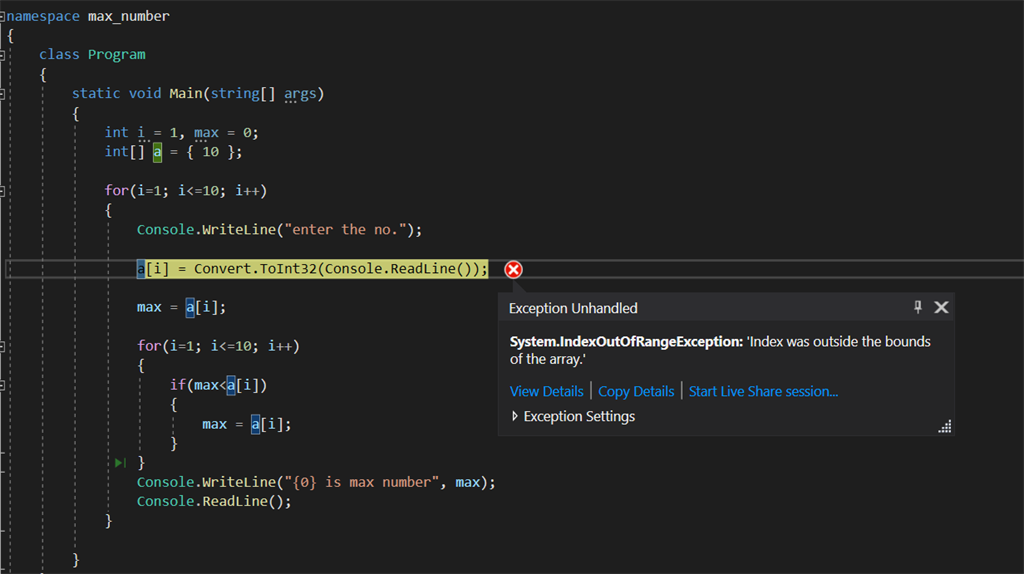The width and height of the screenshot is (1024, 574).
Task: Click Copy Details link
Action: point(636,391)
